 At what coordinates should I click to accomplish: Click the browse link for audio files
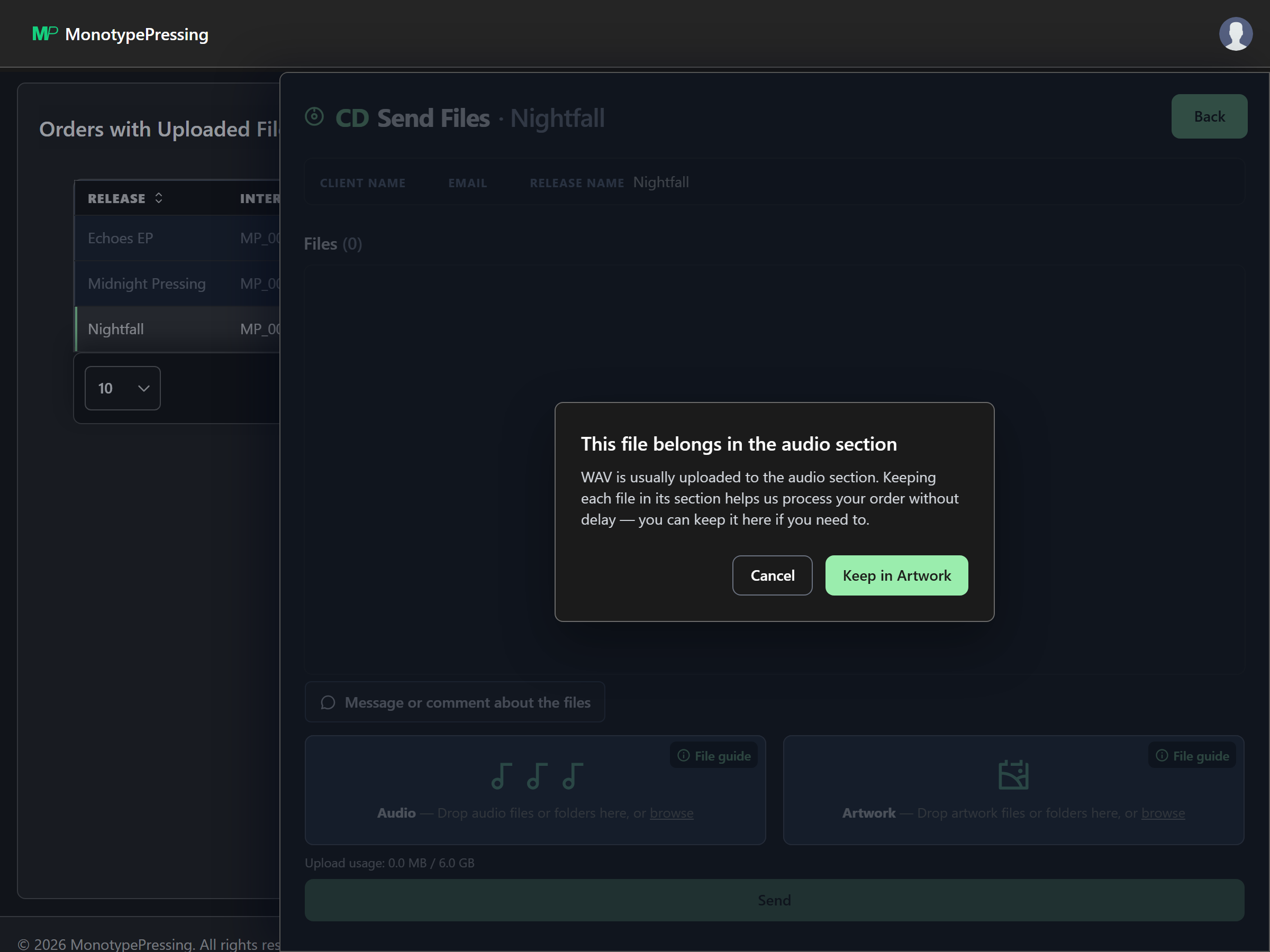pos(671,813)
